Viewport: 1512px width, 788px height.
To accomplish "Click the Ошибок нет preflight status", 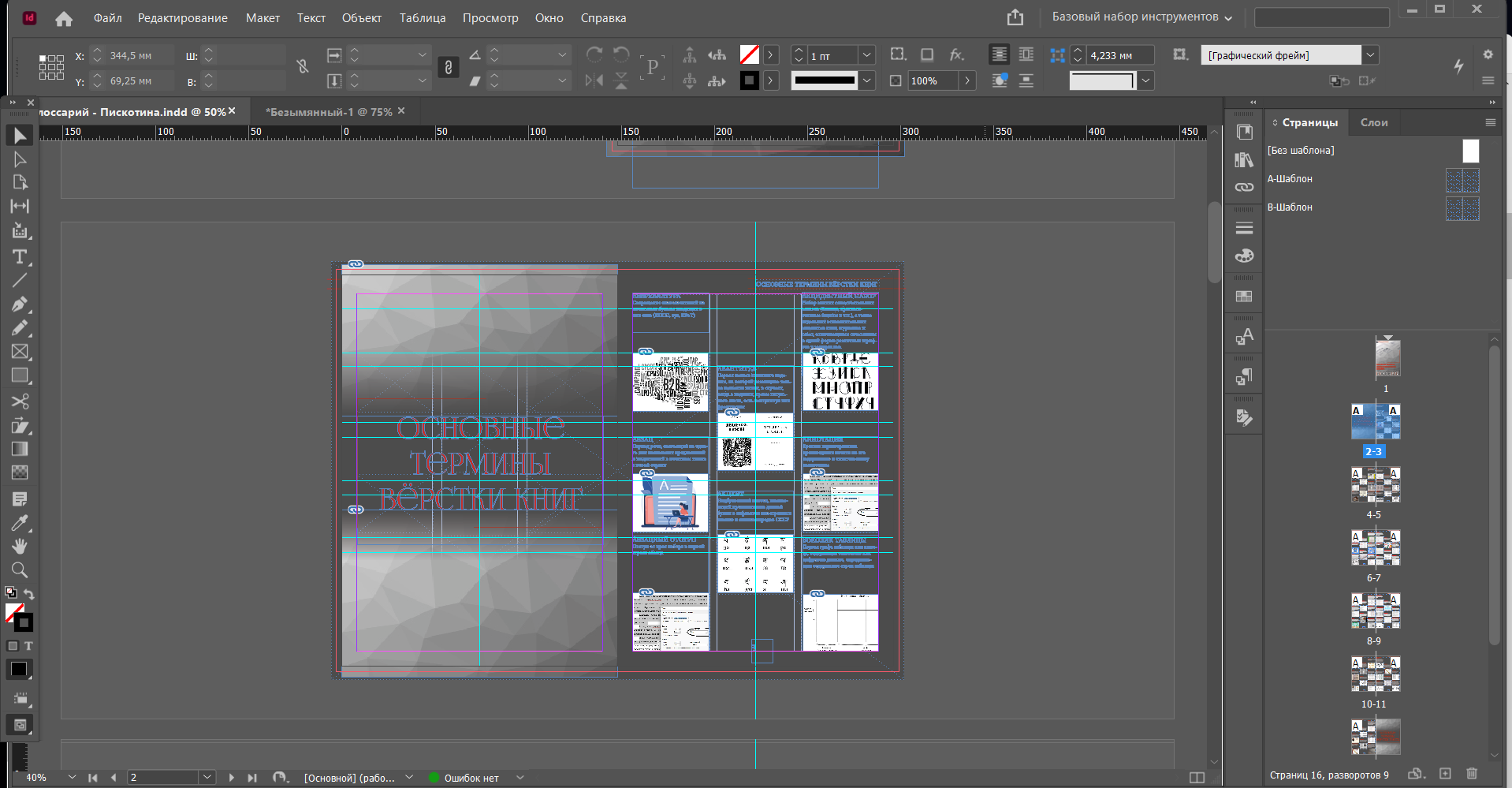I will pos(471,778).
